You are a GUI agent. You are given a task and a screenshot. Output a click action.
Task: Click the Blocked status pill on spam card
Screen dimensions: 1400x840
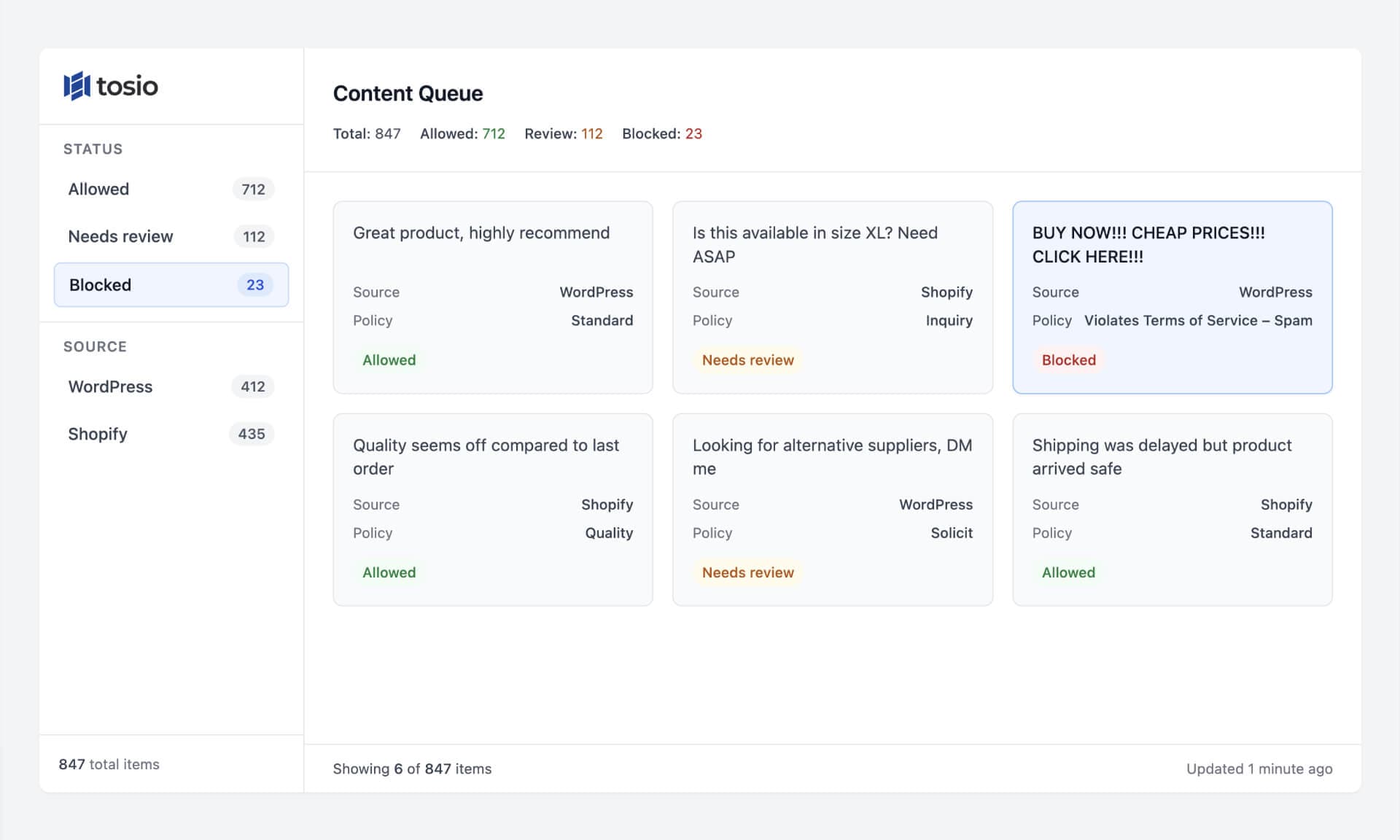click(x=1068, y=359)
